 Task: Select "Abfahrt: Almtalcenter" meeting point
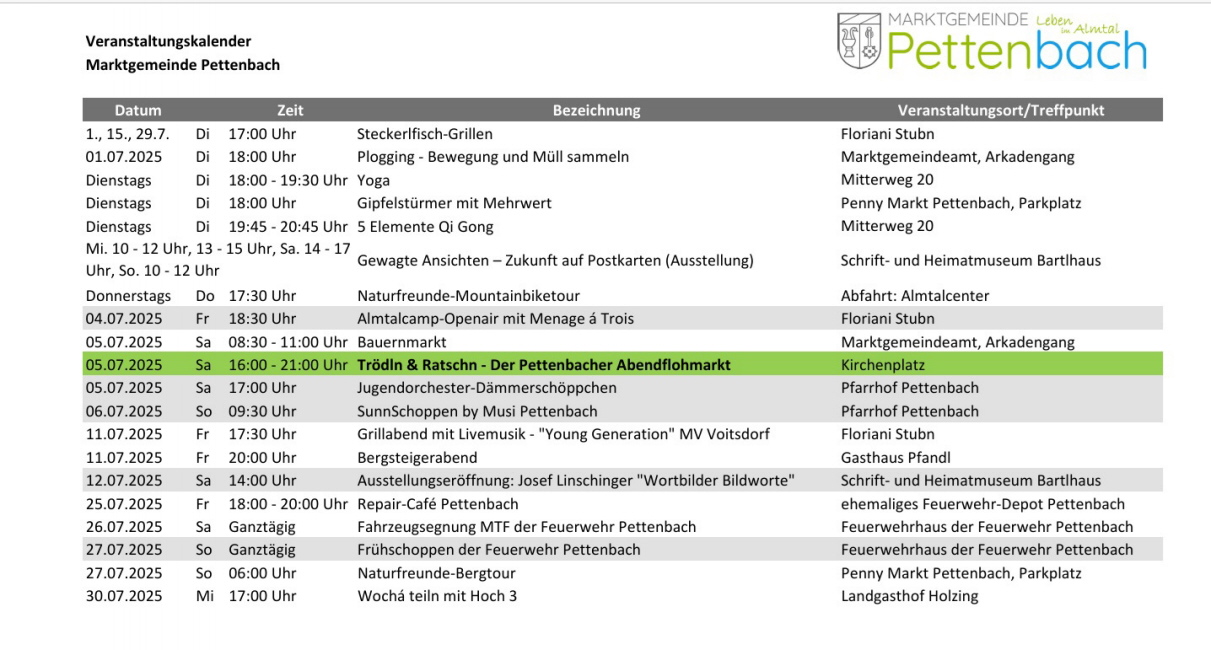click(x=915, y=296)
